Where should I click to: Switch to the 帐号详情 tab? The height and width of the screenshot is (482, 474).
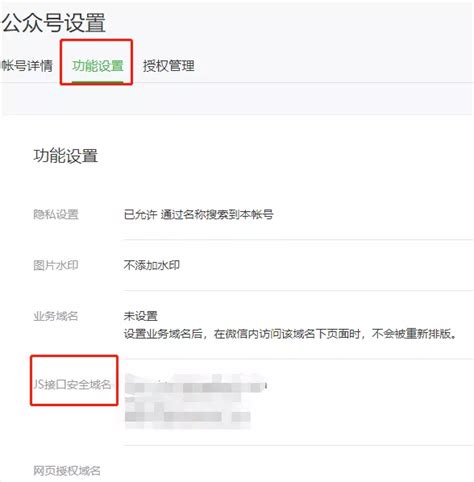click(x=27, y=66)
